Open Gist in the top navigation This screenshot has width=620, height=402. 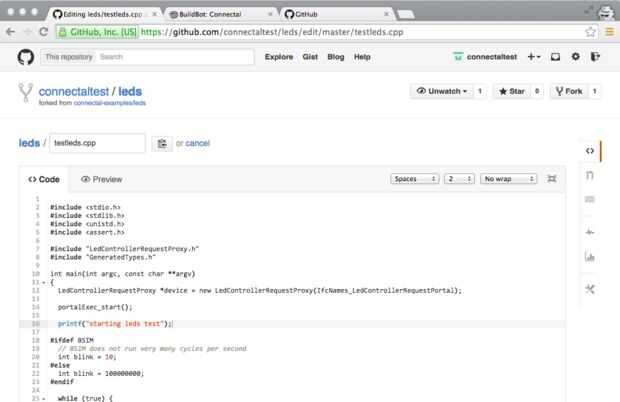[310, 57]
